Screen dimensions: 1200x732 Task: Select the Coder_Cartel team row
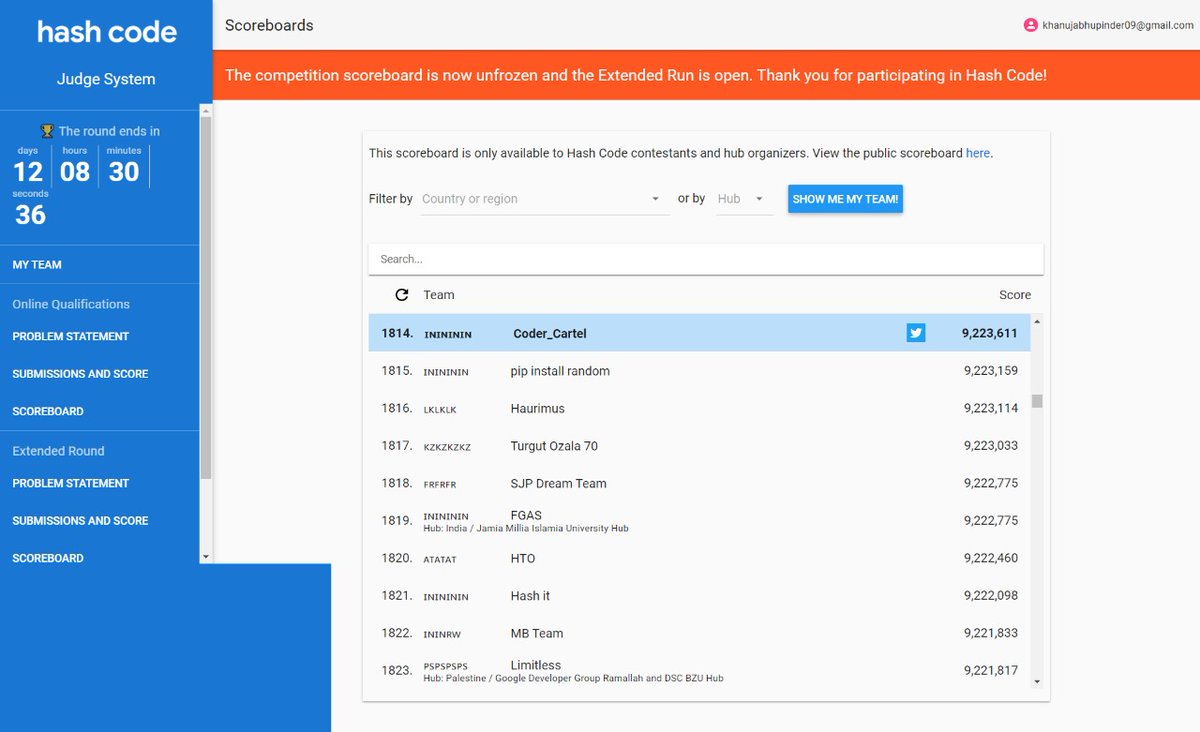[699, 333]
